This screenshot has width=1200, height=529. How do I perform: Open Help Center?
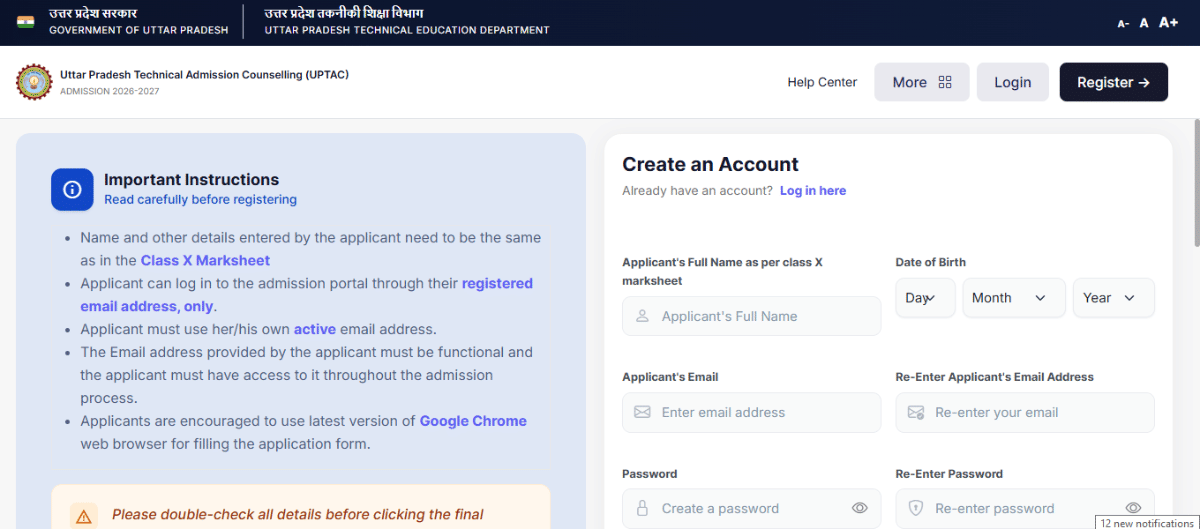(822, 82)
